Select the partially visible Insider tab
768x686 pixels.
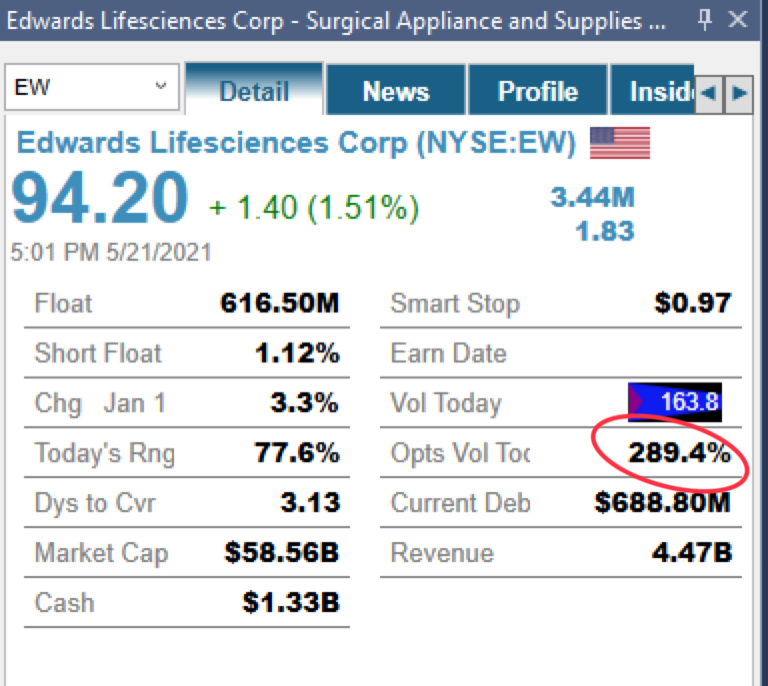(x=653, y=90)
